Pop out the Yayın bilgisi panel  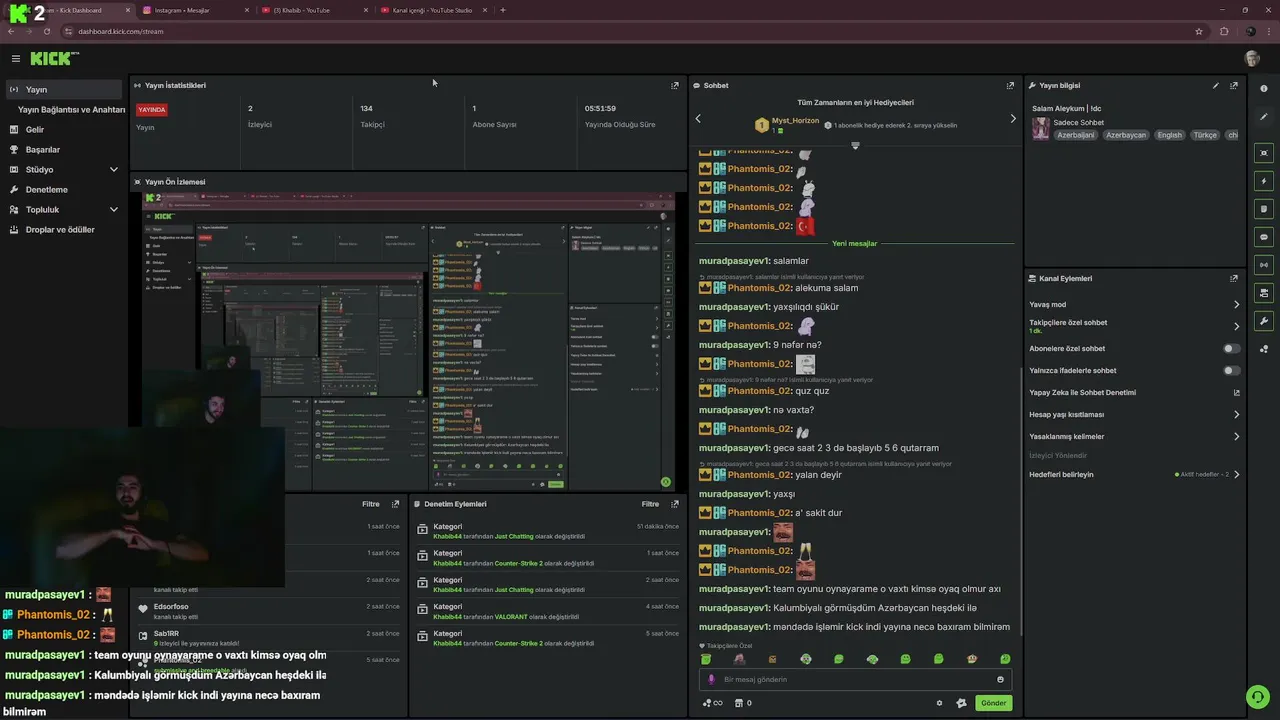1234,85
